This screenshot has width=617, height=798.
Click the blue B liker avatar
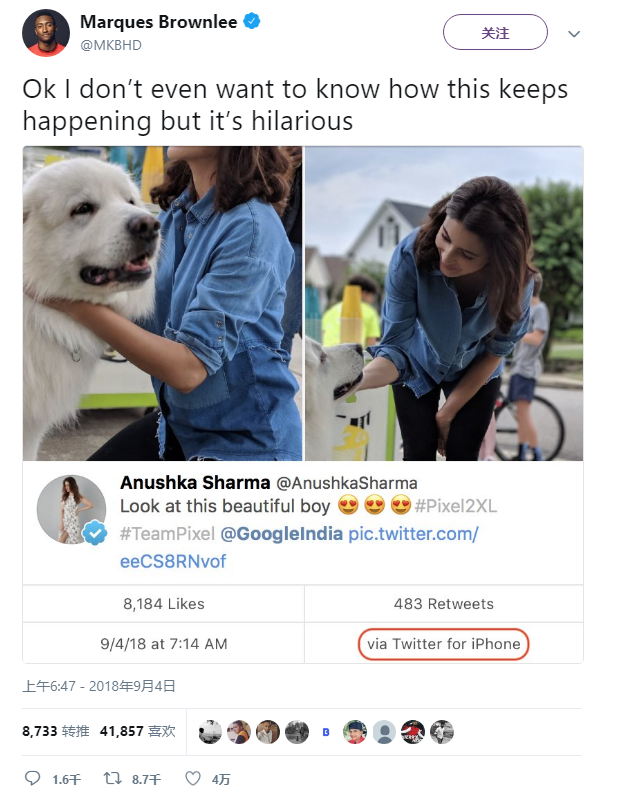(326, 732)
